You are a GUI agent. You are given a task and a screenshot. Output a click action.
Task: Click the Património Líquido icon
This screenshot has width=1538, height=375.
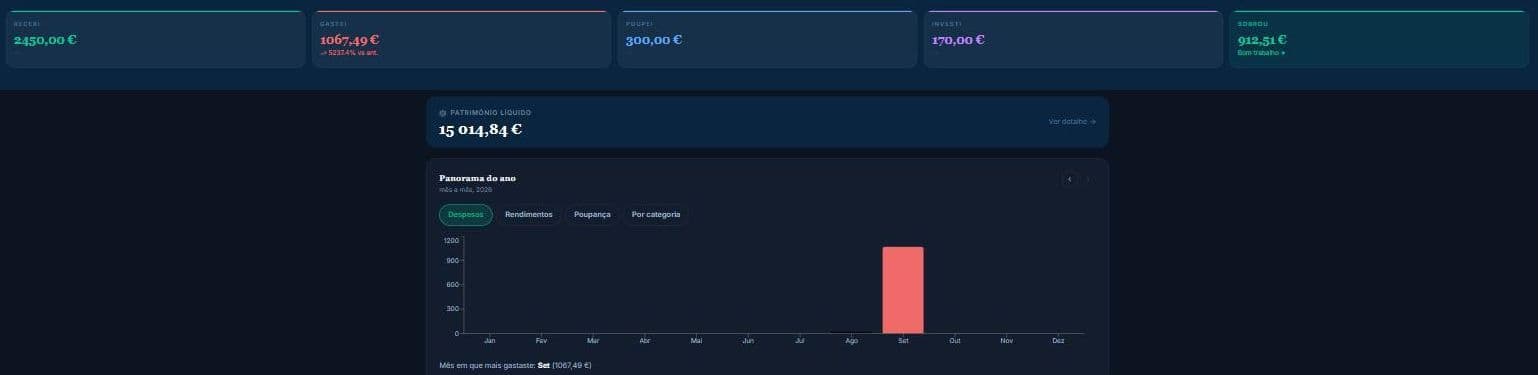click(443, 113)
